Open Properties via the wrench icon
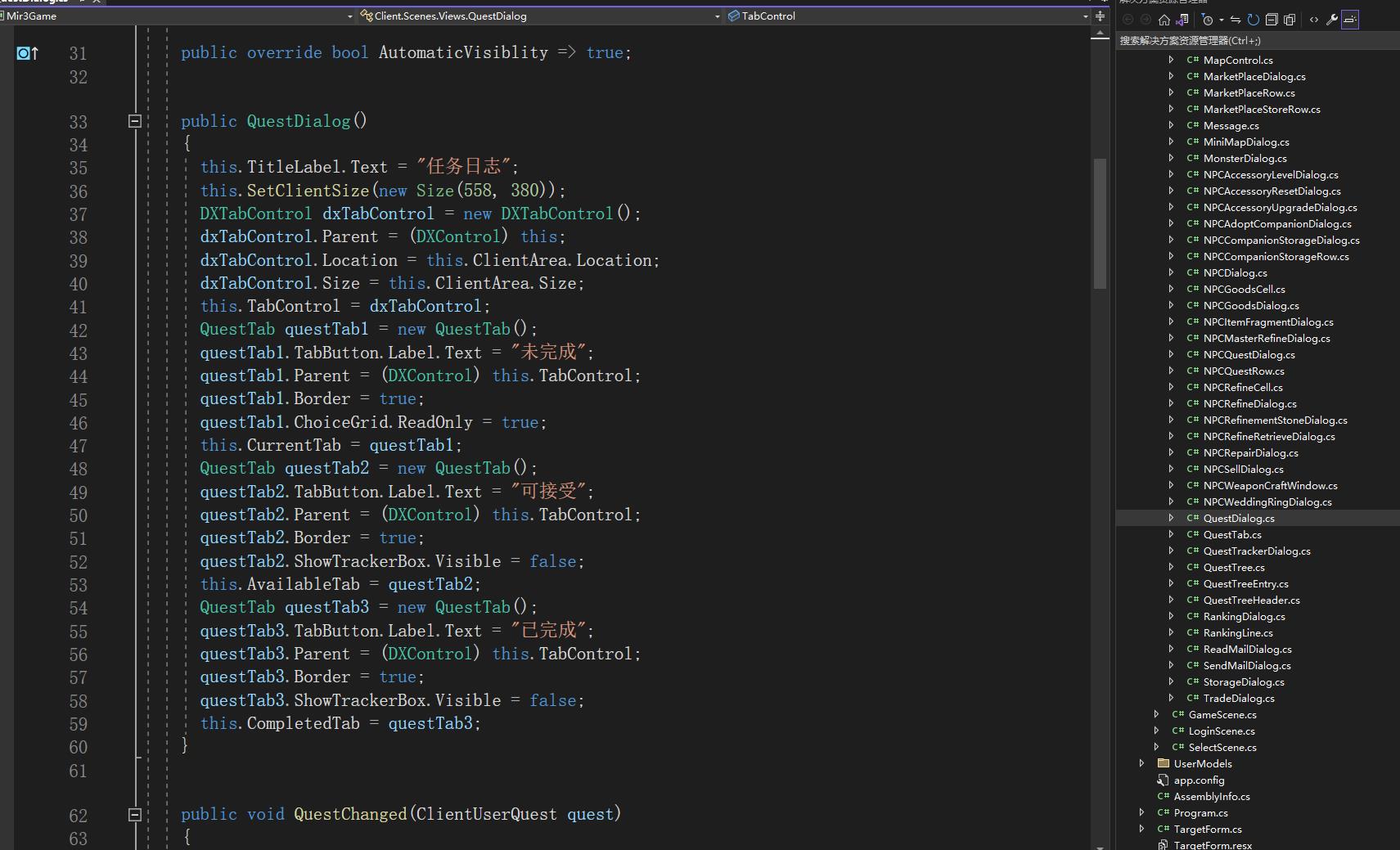The height and width of the screenshot is (850, 1400). point(1332,20)
